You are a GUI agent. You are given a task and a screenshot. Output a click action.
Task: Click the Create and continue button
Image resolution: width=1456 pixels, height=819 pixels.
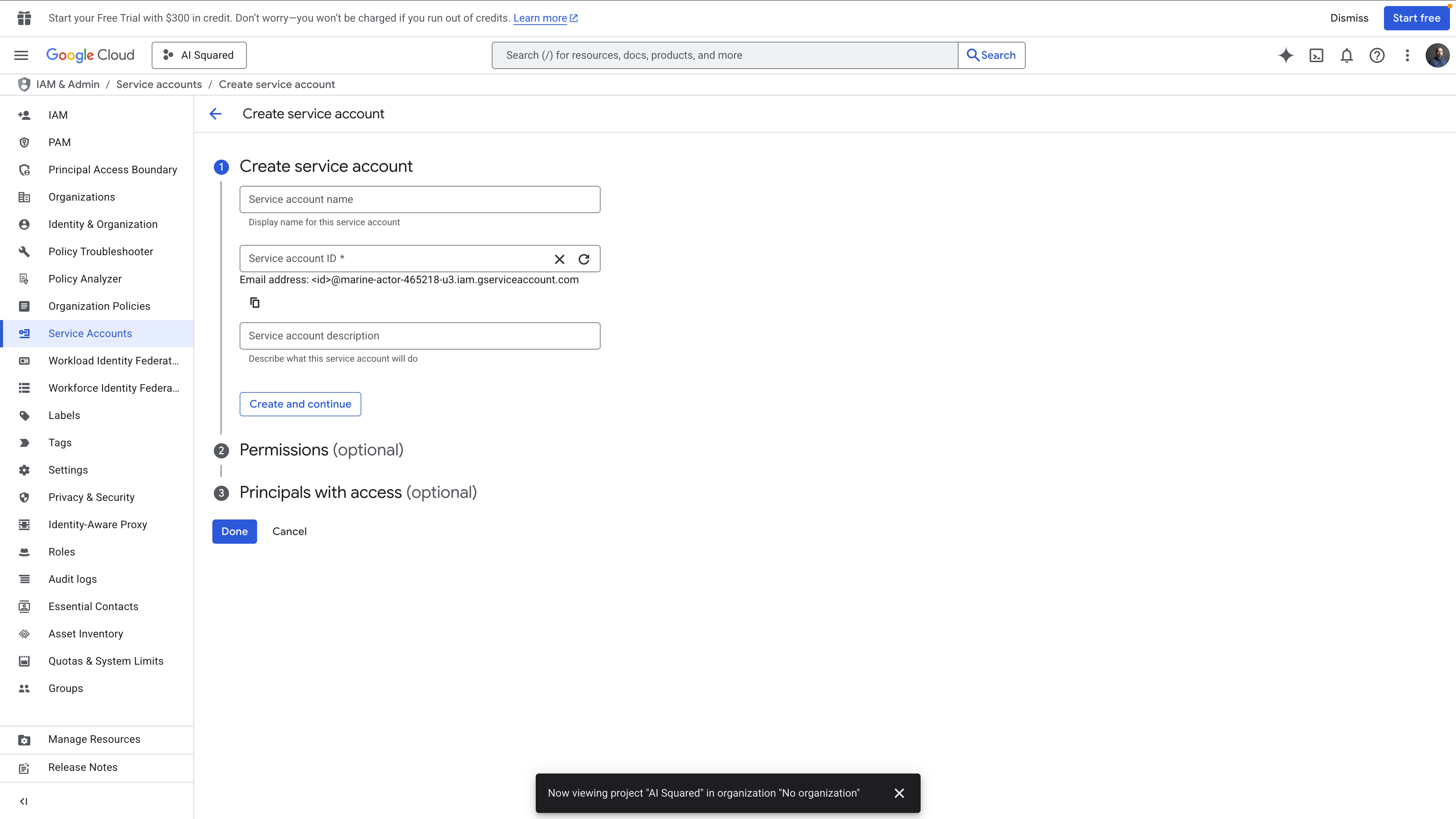tap(300, 404)
